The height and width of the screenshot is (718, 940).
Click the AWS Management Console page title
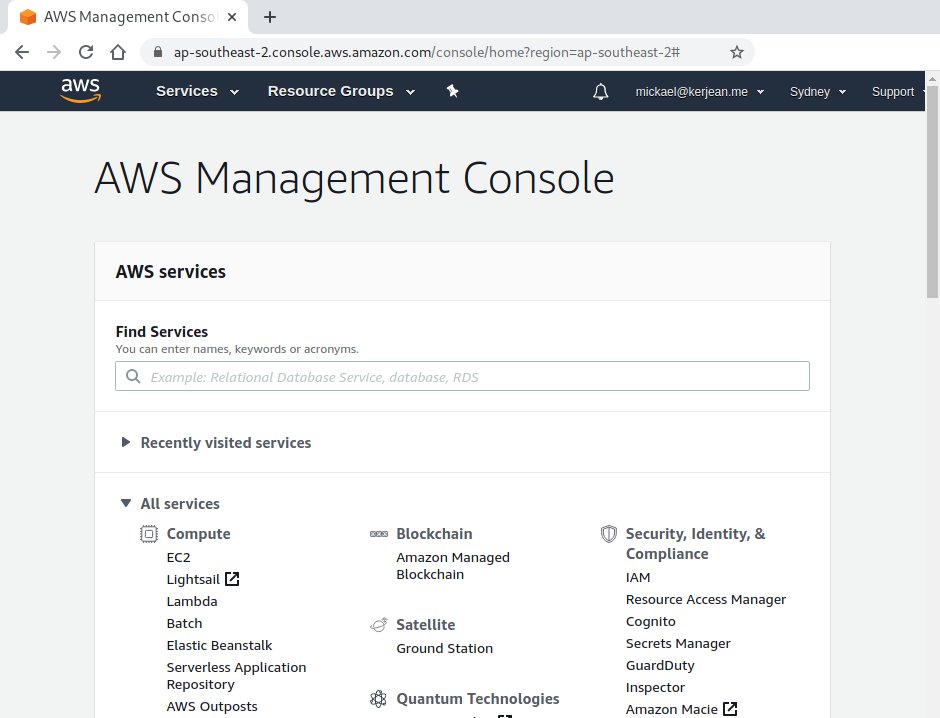[x=354, y=178]
